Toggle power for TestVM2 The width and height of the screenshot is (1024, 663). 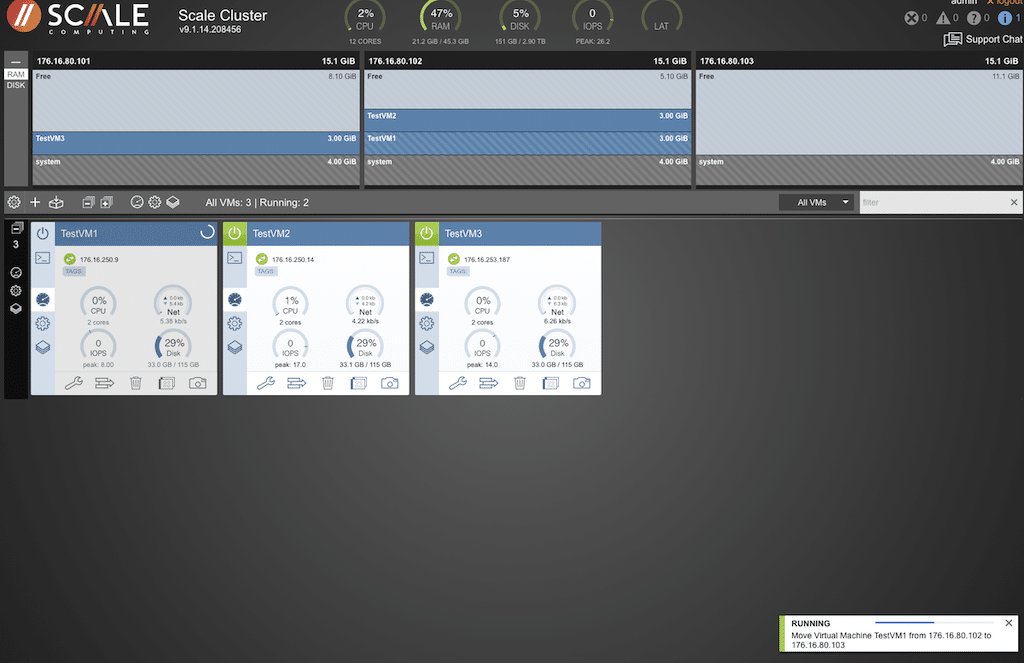[x=234, y=233]
